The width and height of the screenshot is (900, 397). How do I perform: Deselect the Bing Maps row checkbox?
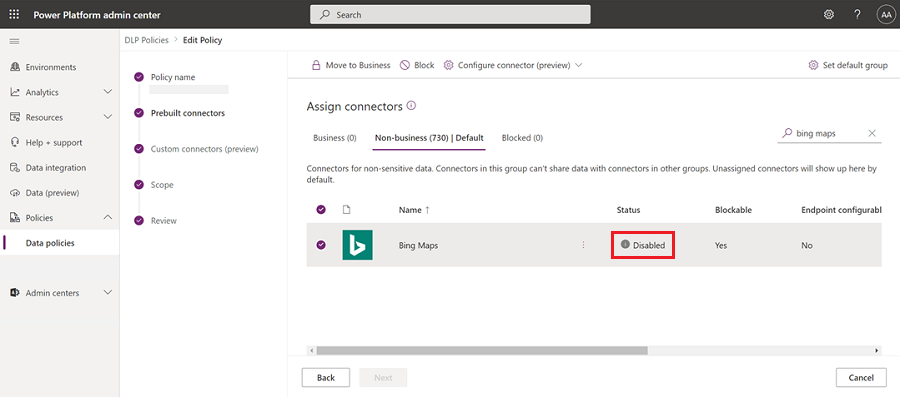pyautogui.click(x=321, y=245)
